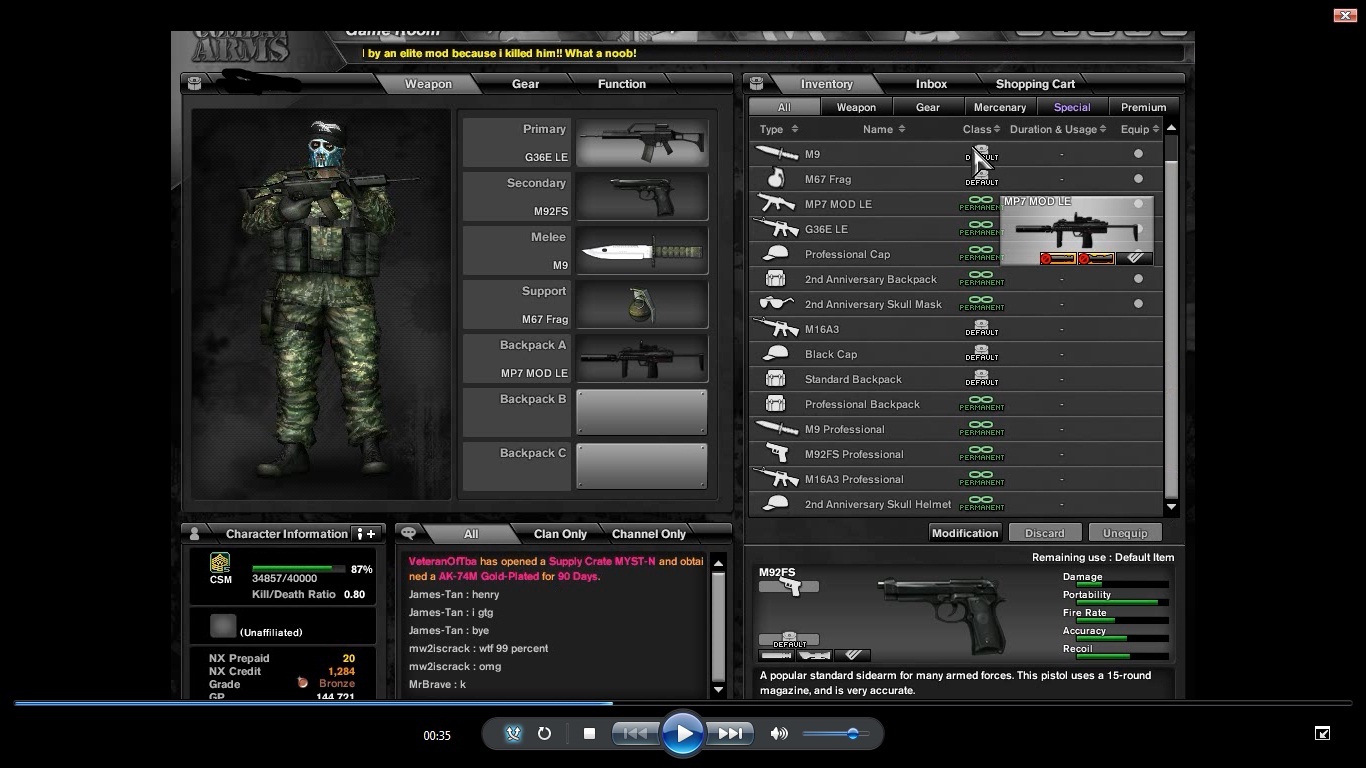This screenshot has width=1366, height=768.
Task: Select the 2nd Anniversary Backpack icon
Action: (x=775, y=279)
